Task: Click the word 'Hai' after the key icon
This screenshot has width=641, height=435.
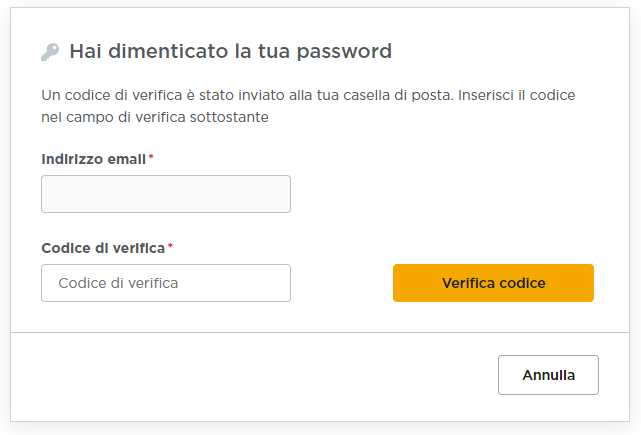Action: coord(83,51)
